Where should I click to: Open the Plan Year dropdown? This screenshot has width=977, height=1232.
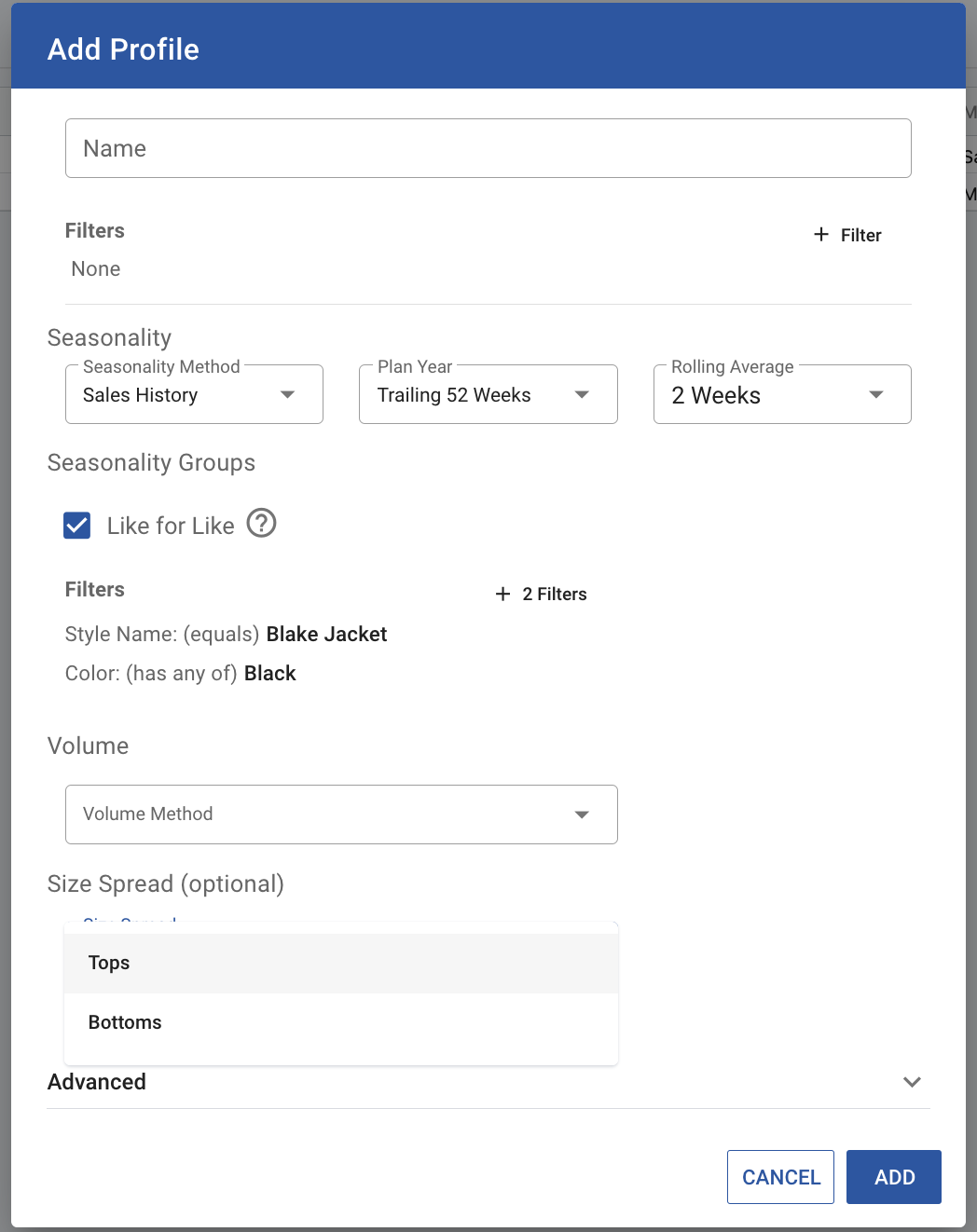[488, 395]
